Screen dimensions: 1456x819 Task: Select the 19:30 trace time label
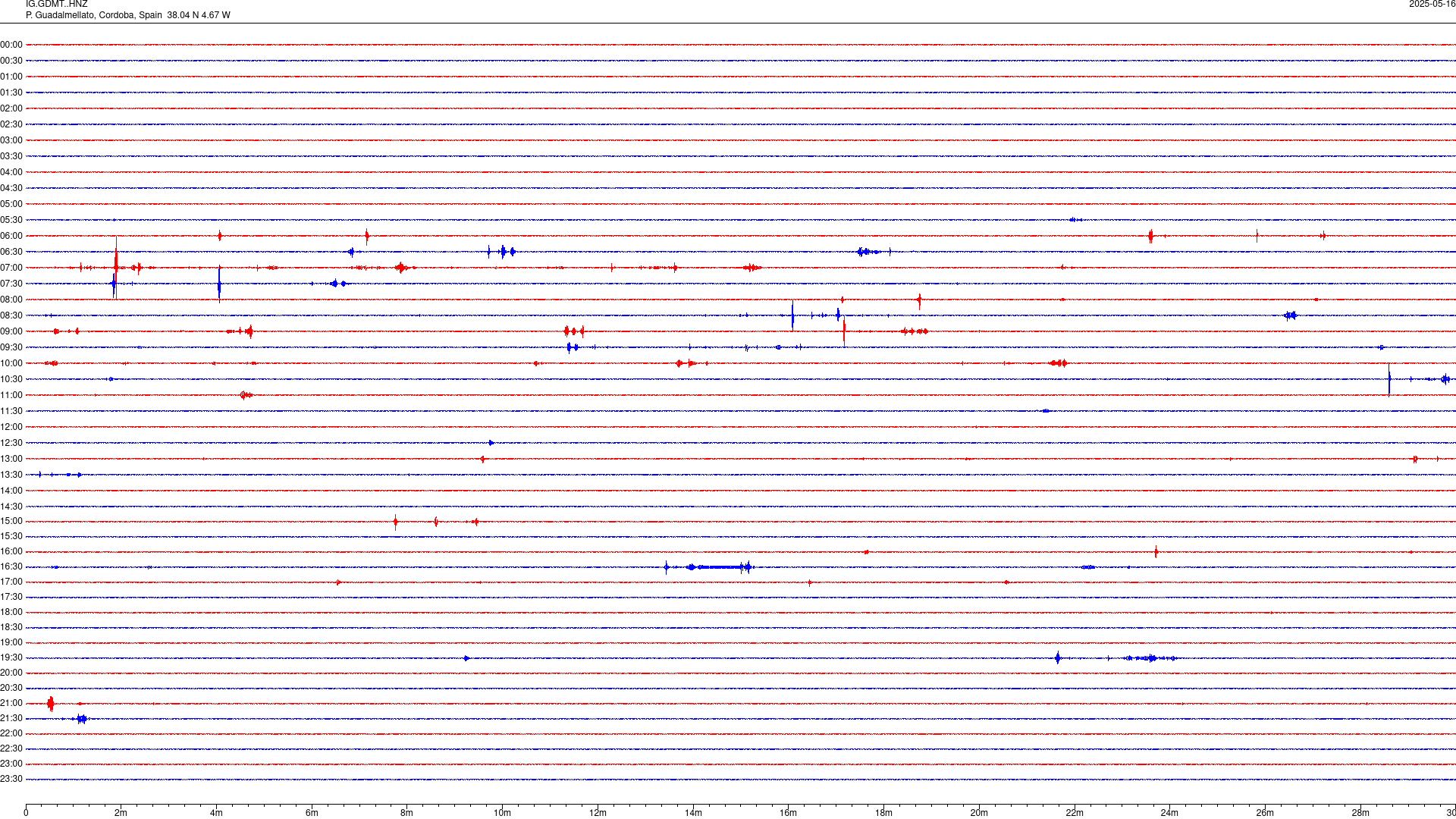(11, 657)
